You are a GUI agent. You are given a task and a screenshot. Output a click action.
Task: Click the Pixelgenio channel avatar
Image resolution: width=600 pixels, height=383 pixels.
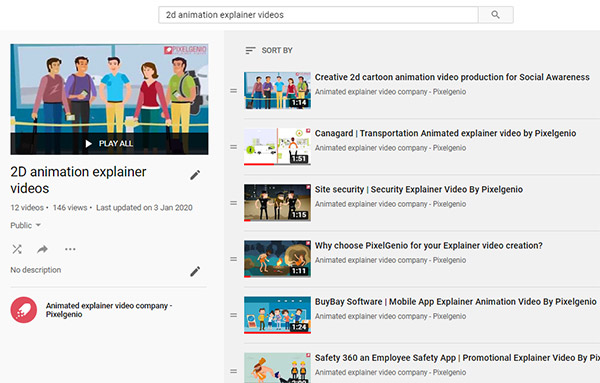24,310
